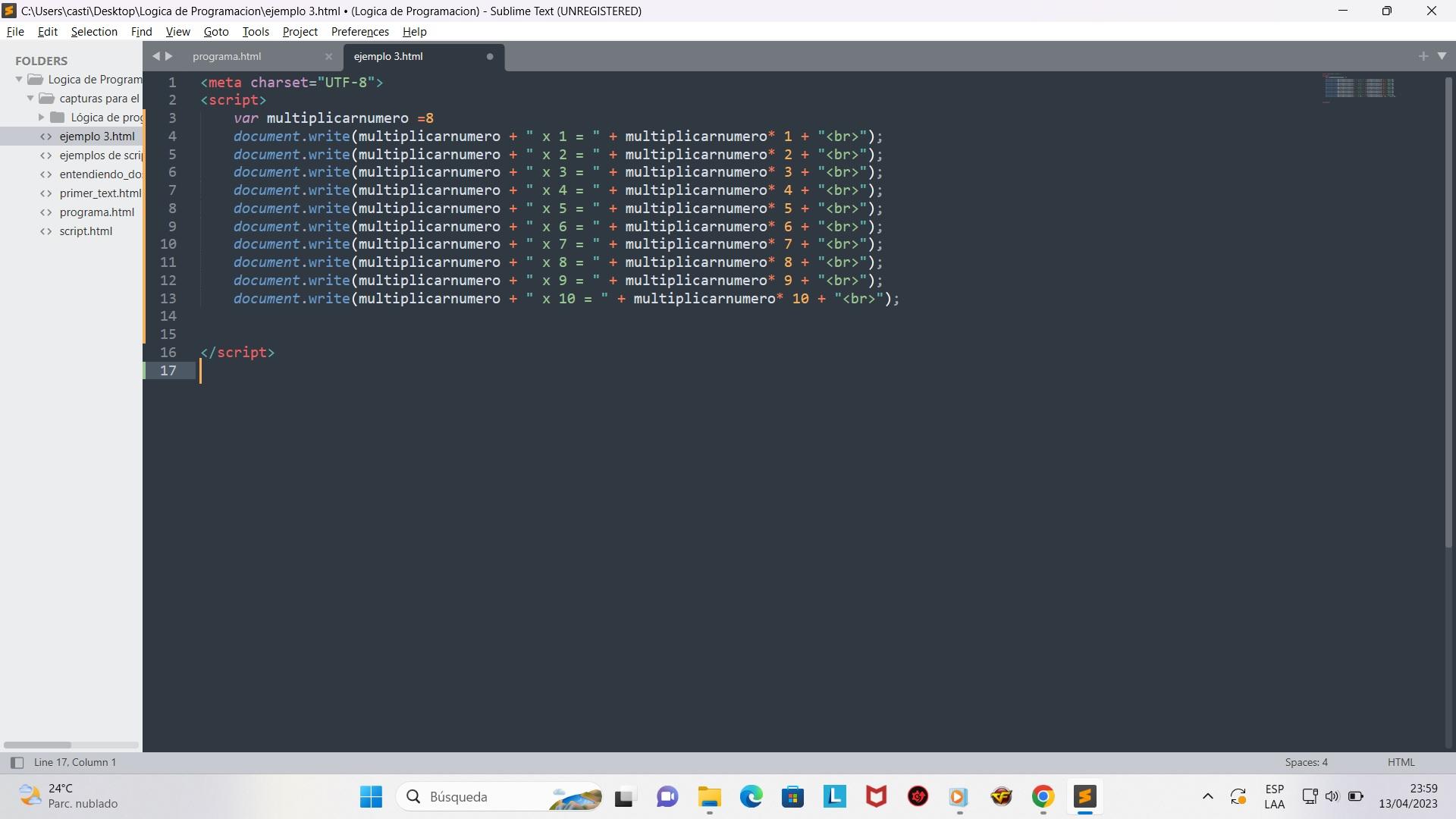
Task: Open the Windows Start menu
Action: [x=371, y=797]
